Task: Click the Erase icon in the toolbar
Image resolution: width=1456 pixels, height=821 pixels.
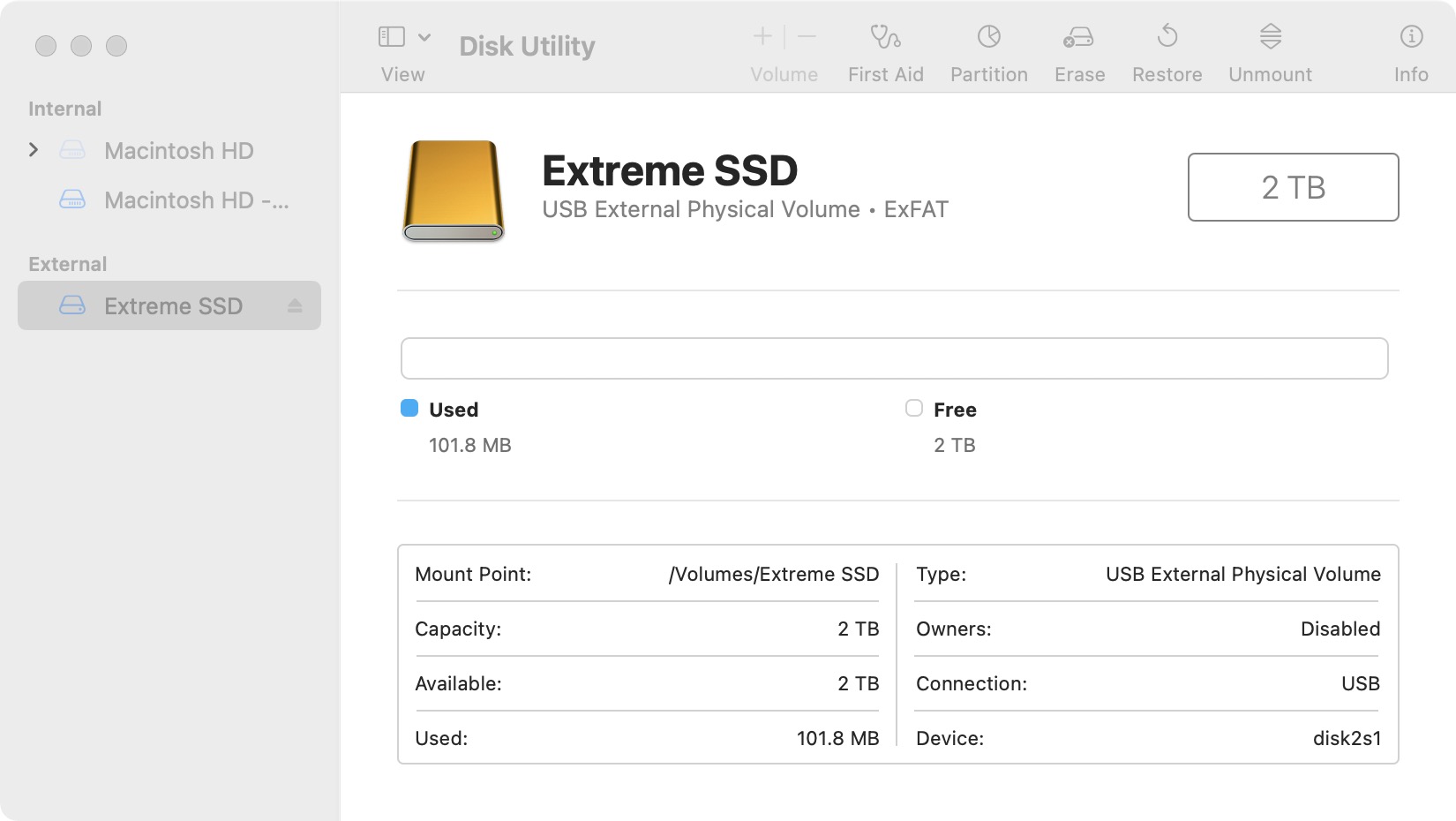Action: 1078,49
